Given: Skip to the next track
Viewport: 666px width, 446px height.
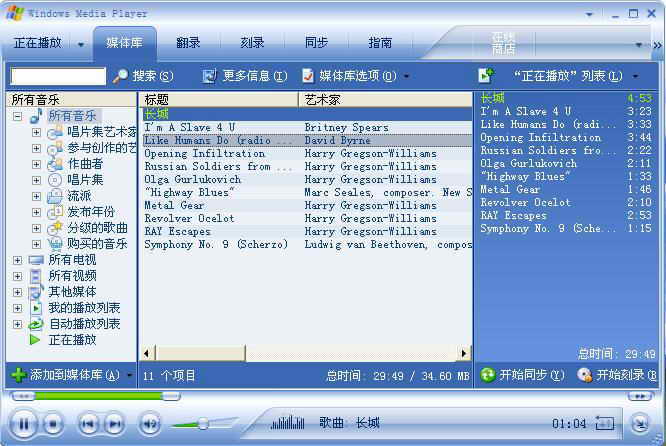Looking at the screenshot, I should [114, 425].
